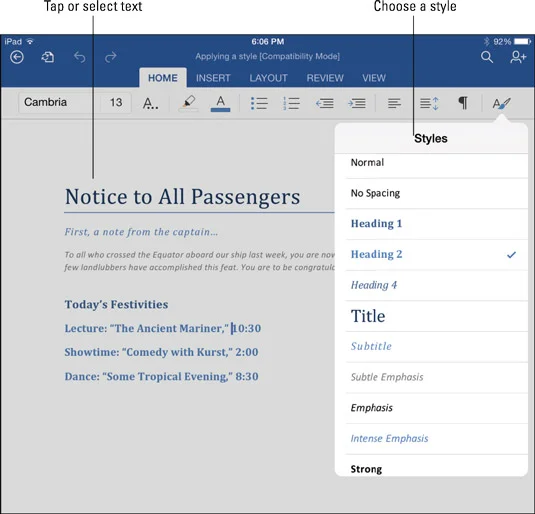The height and width of the screenshot is (514, 535).
Task: Switch to the INSERT tab
Action: [213, 78]
